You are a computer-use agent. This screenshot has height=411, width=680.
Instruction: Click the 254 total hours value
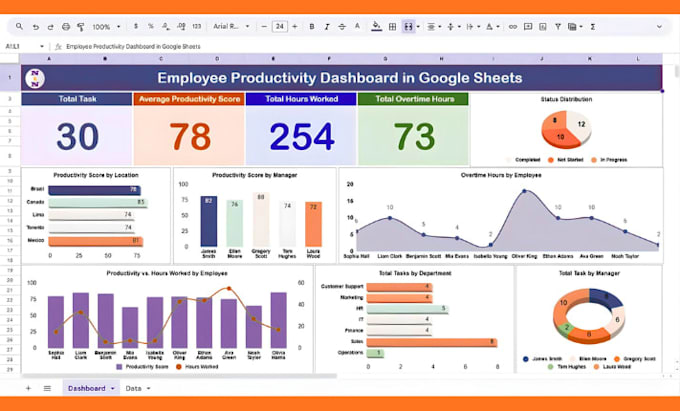pyautogui.click(x=301, y=136)
